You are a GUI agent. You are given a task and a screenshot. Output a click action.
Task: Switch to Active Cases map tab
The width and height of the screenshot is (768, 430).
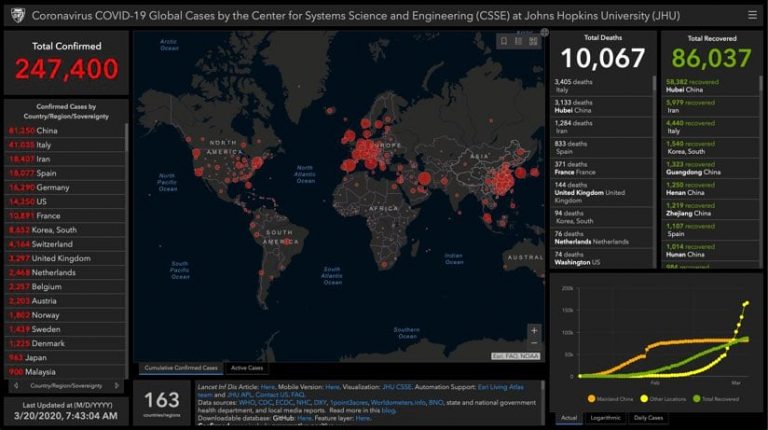click(x=247, y=368)
